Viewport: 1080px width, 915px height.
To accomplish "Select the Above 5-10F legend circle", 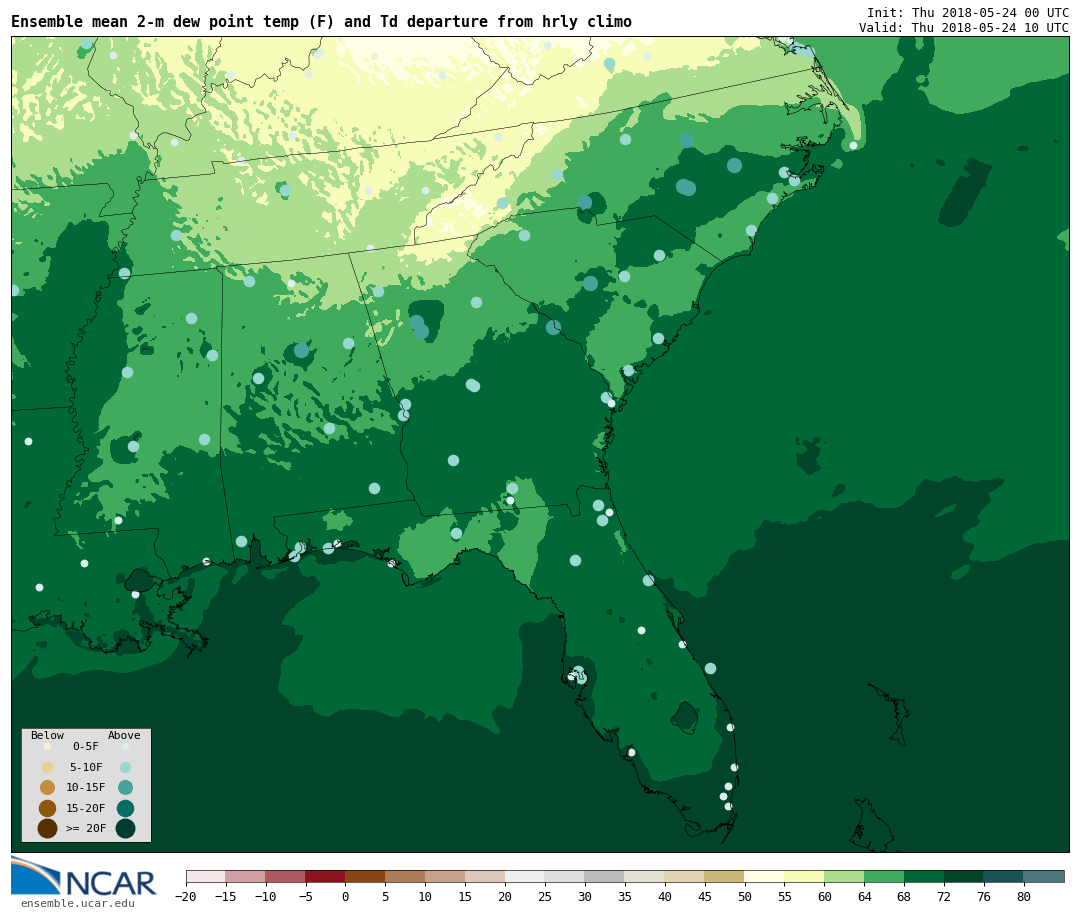I will pyautogui.click(x=125, y=768).
